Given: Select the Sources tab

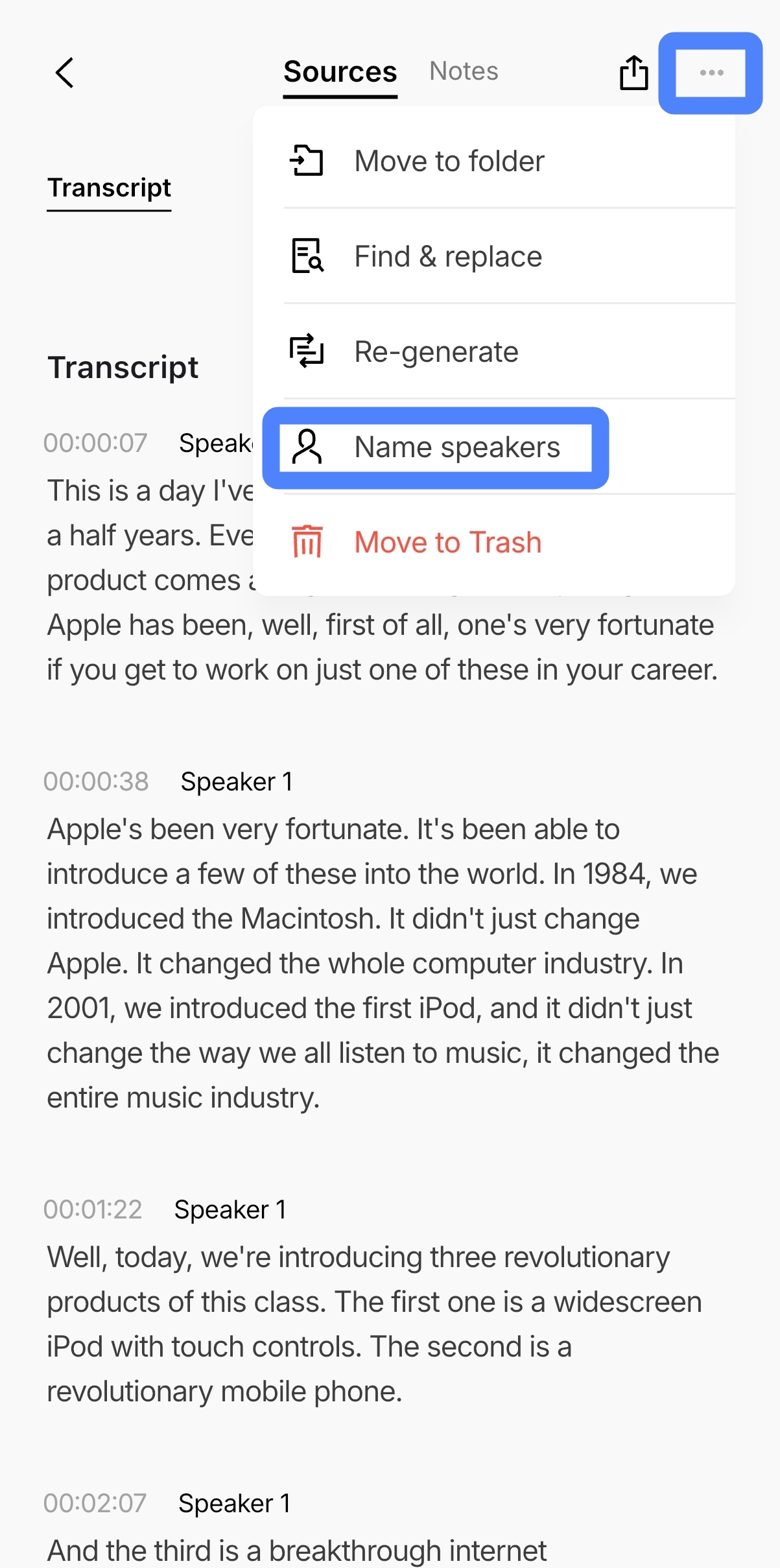Looking at the screenshot, I should pos(340,72).
